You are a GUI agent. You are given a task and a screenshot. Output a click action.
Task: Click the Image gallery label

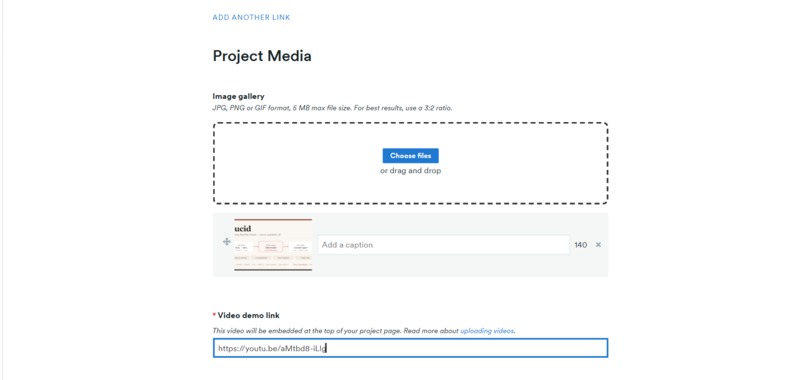(x=239, y=96)
